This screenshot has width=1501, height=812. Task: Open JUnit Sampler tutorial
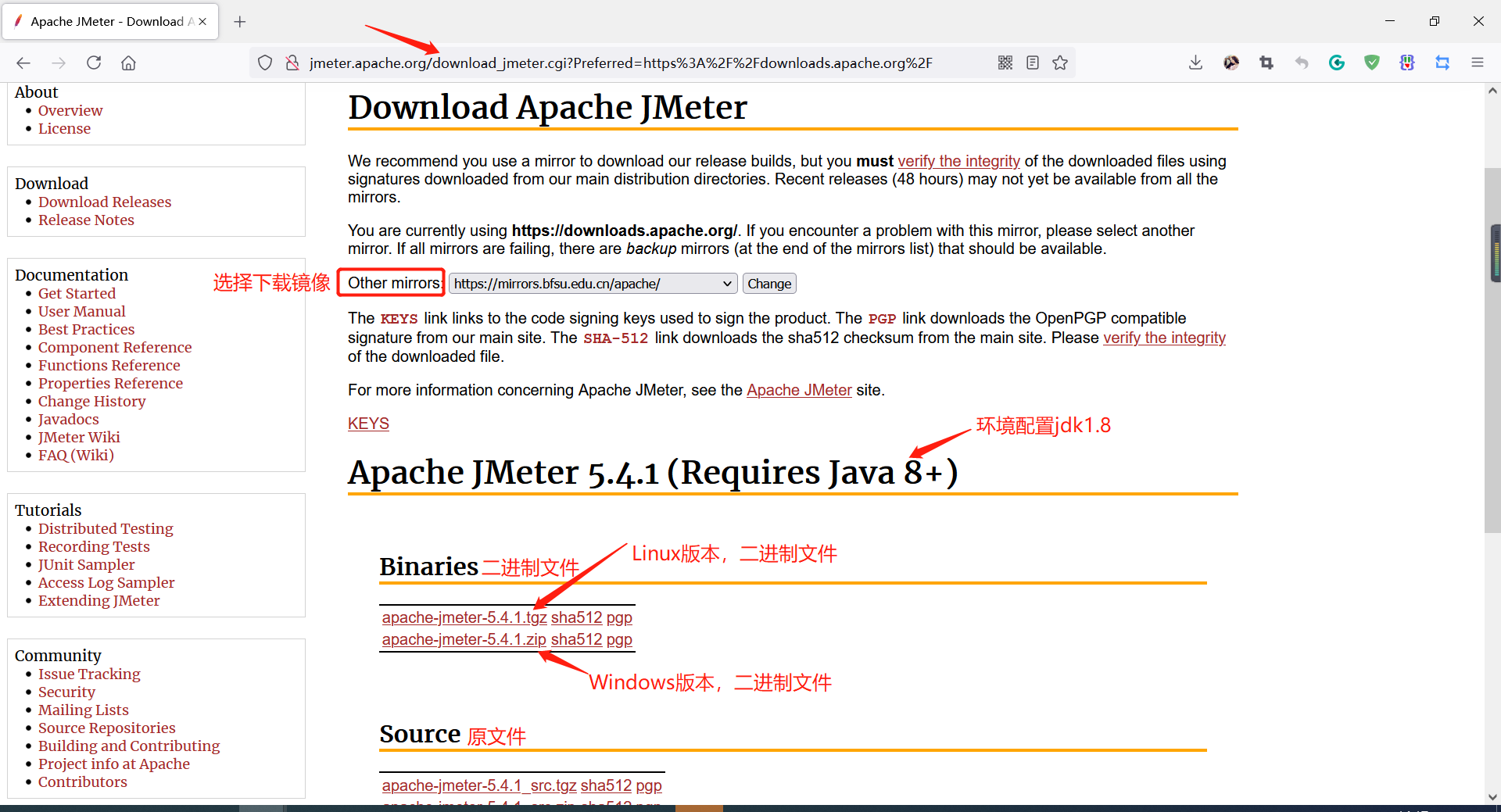pos(86,564)
